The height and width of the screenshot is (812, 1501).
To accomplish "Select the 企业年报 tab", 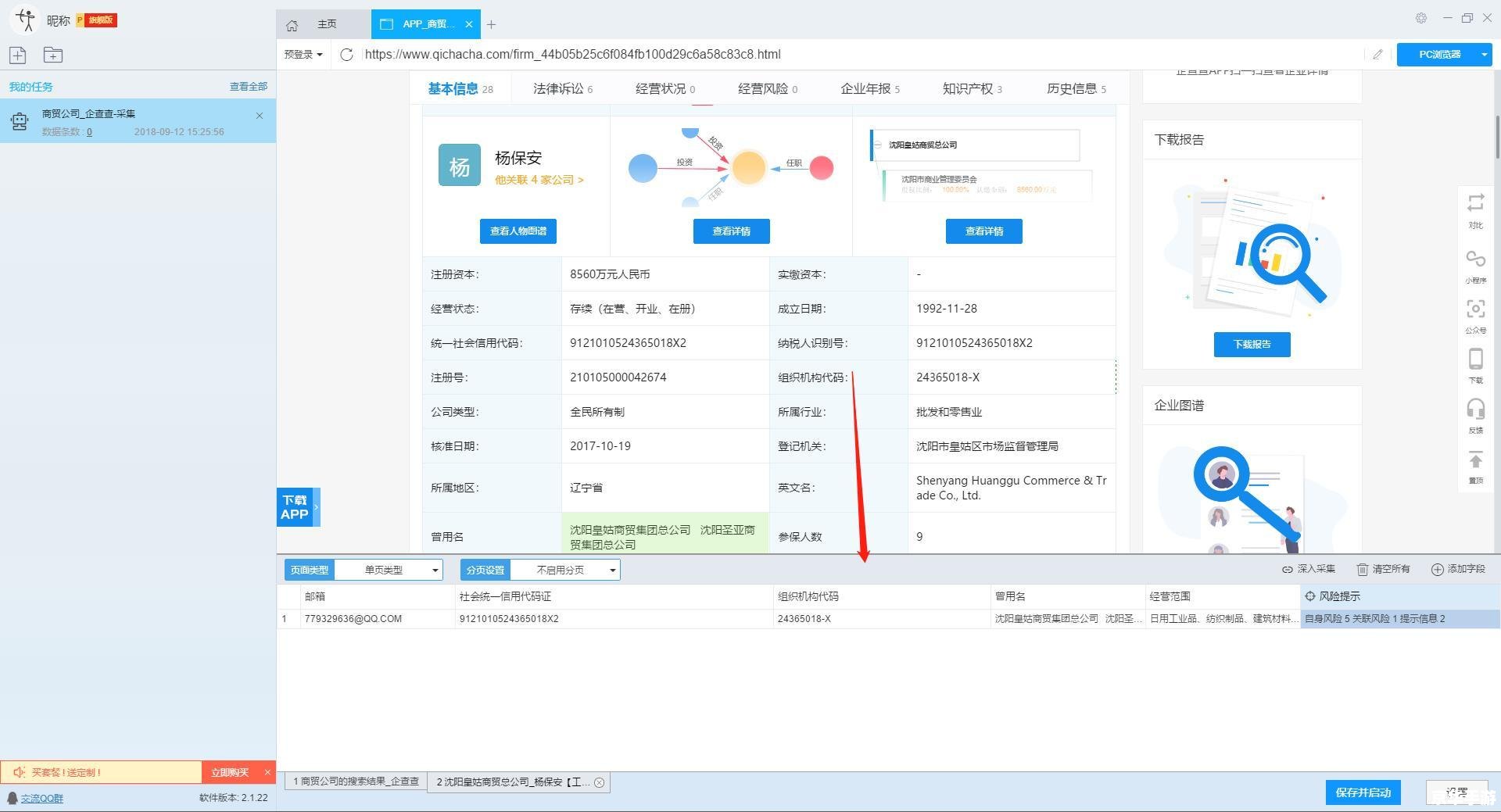I will (870, 89).
